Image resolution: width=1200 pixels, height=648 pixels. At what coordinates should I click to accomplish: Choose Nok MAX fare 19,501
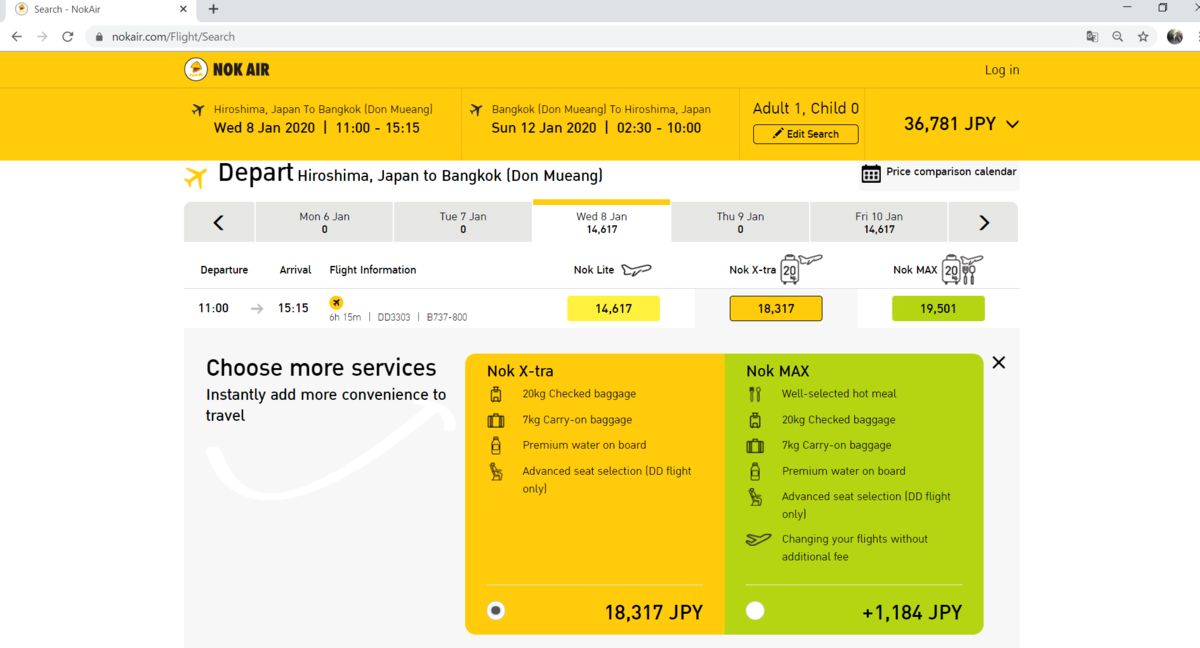pos(938,309)
